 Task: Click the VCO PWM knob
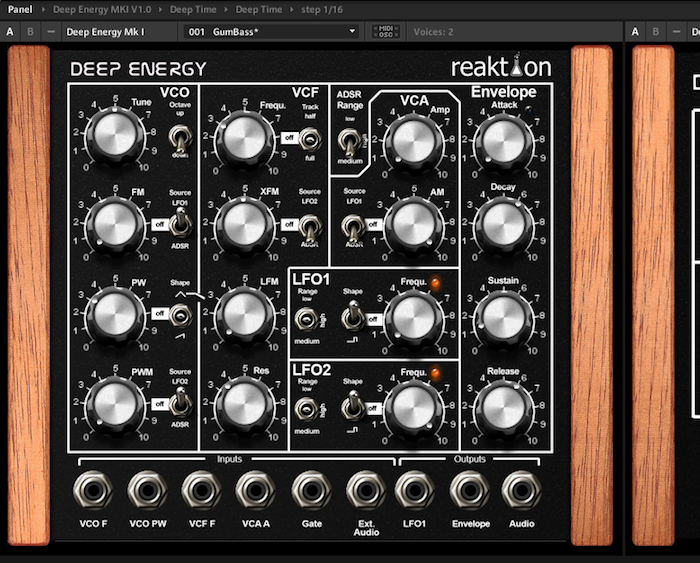click(x=115, y=405)
